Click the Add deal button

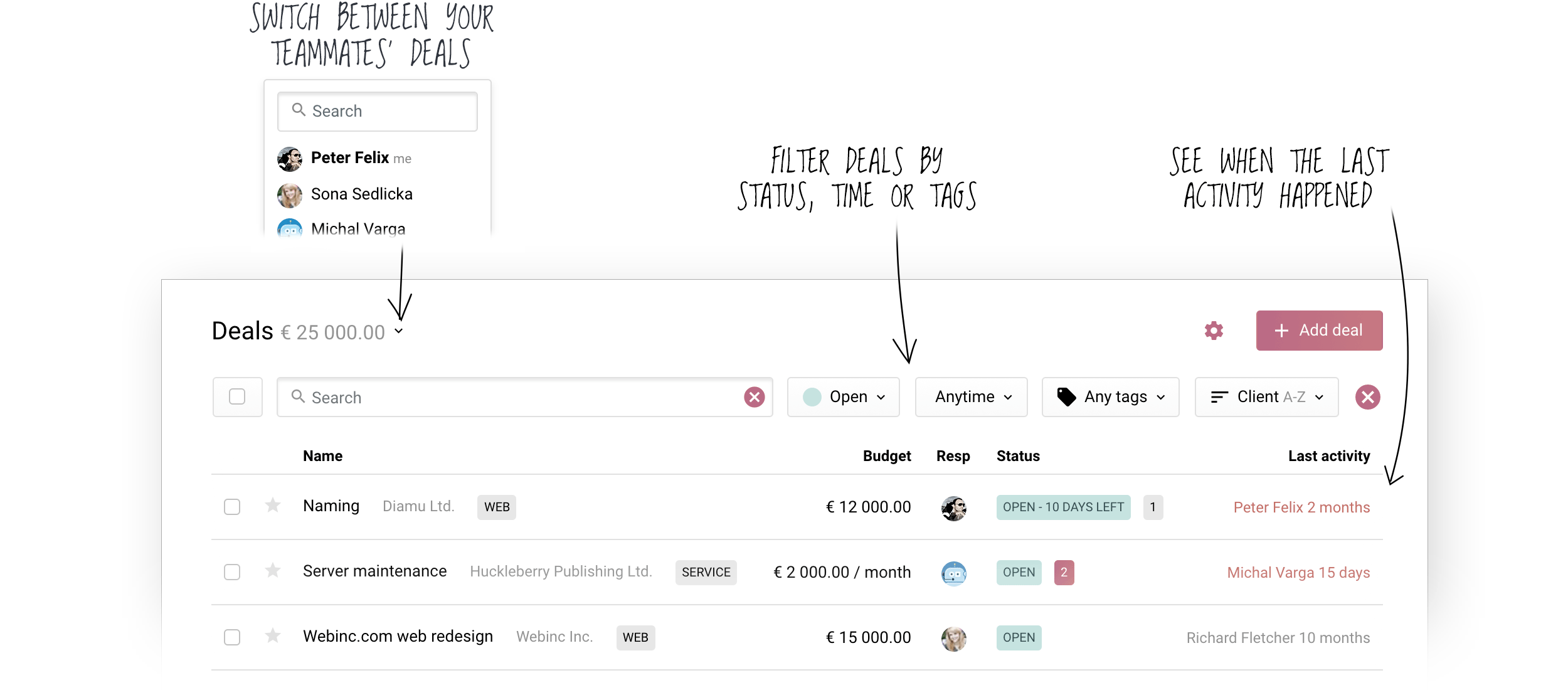click(x=1319, y=331)
